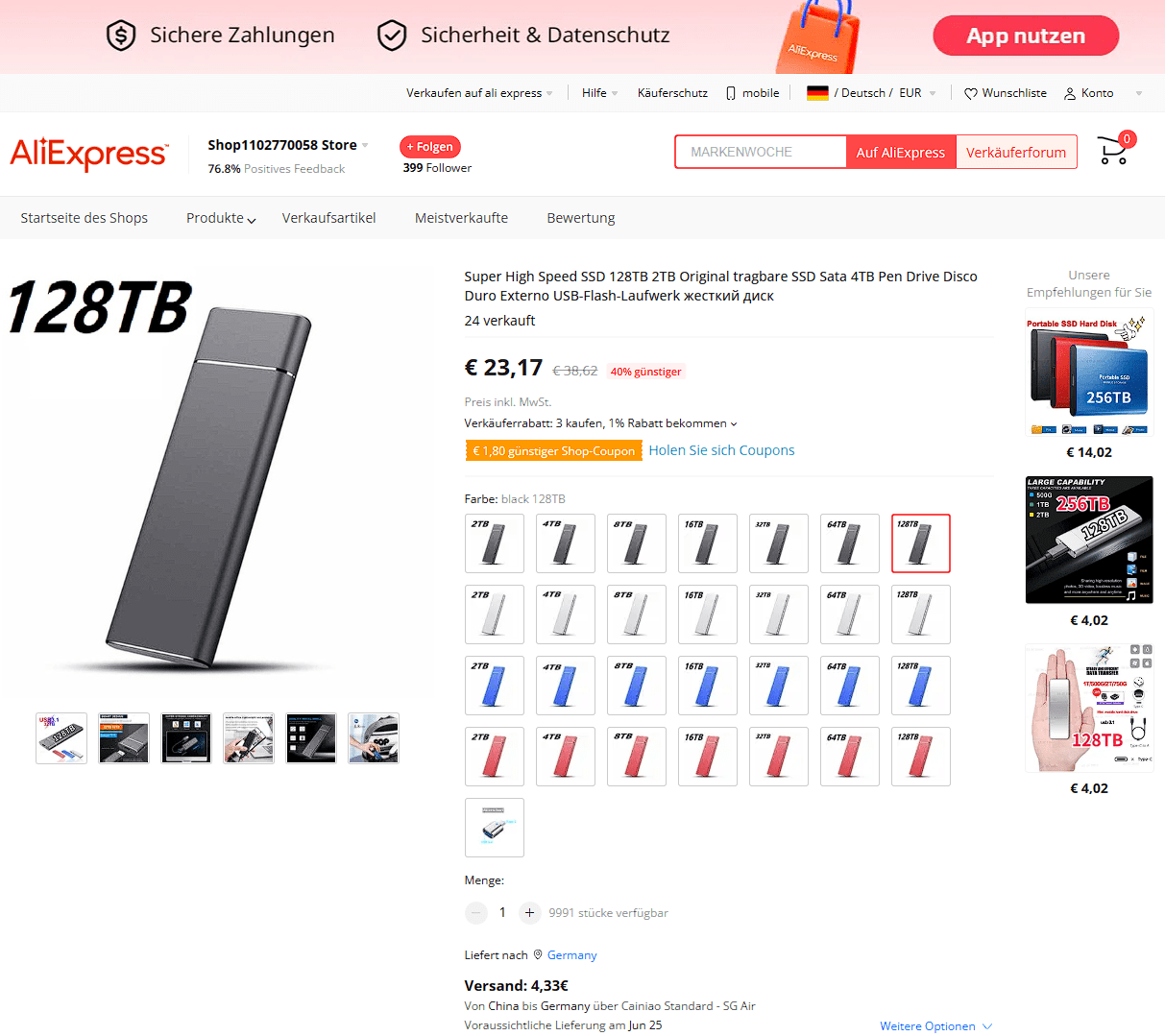The width and height of the screenshot is (1165, 1036).
Task: Click the Wunschliste heart icon
Action: 971,94
